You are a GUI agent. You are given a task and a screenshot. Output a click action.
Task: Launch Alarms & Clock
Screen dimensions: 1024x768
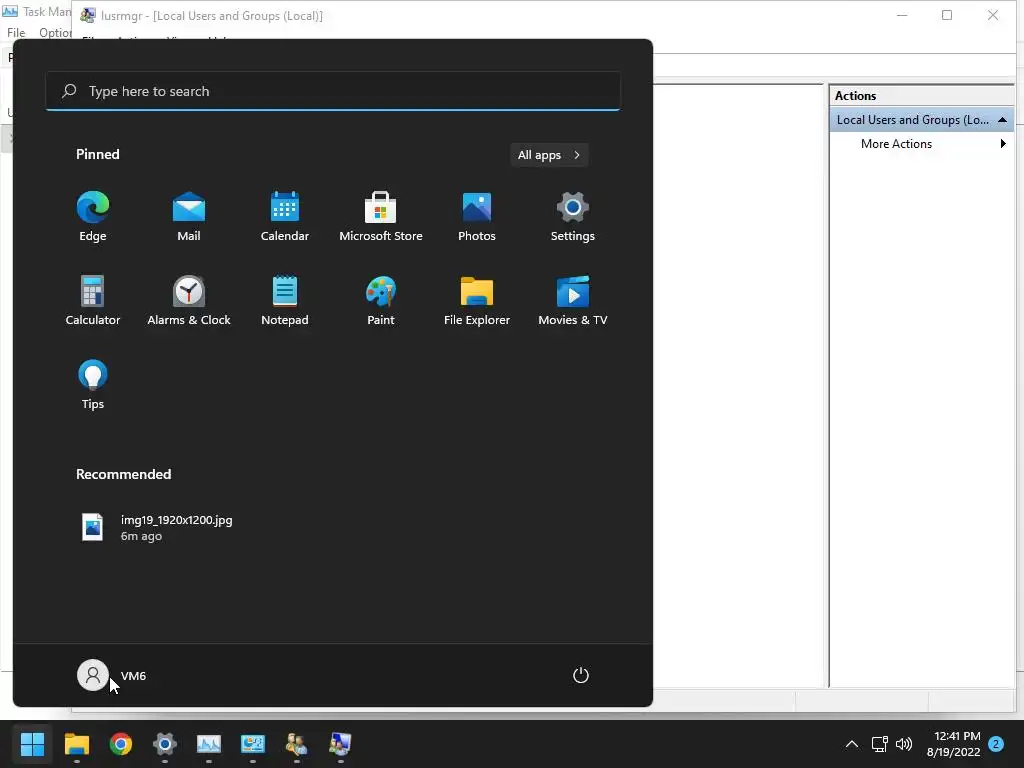(189, 300)
